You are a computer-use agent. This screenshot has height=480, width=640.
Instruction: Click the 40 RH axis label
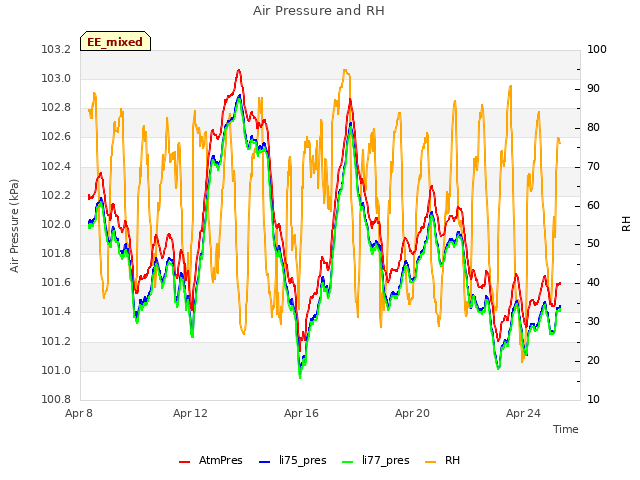point(593,283)
